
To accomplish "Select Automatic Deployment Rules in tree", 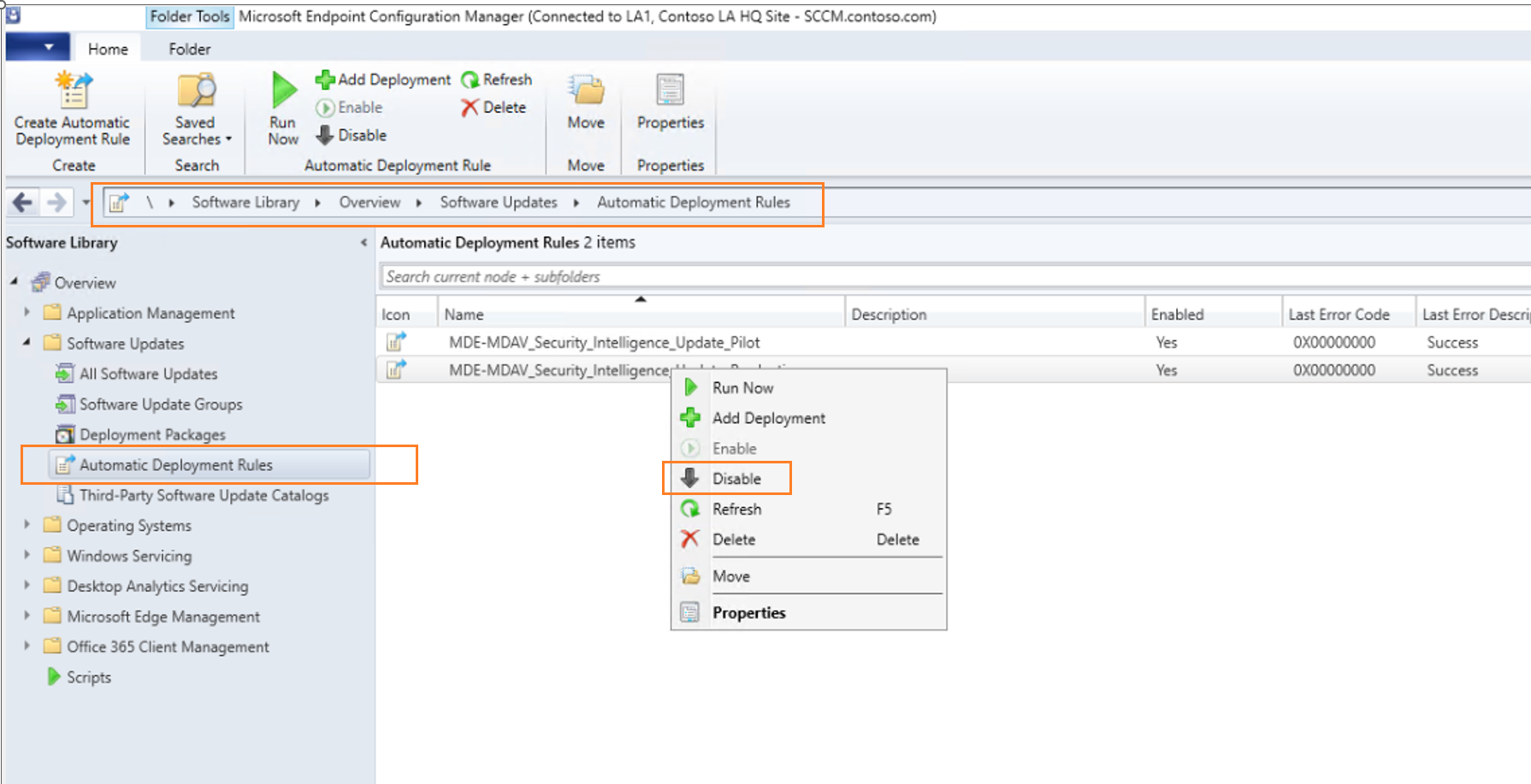I will click(x=210, y=465).
